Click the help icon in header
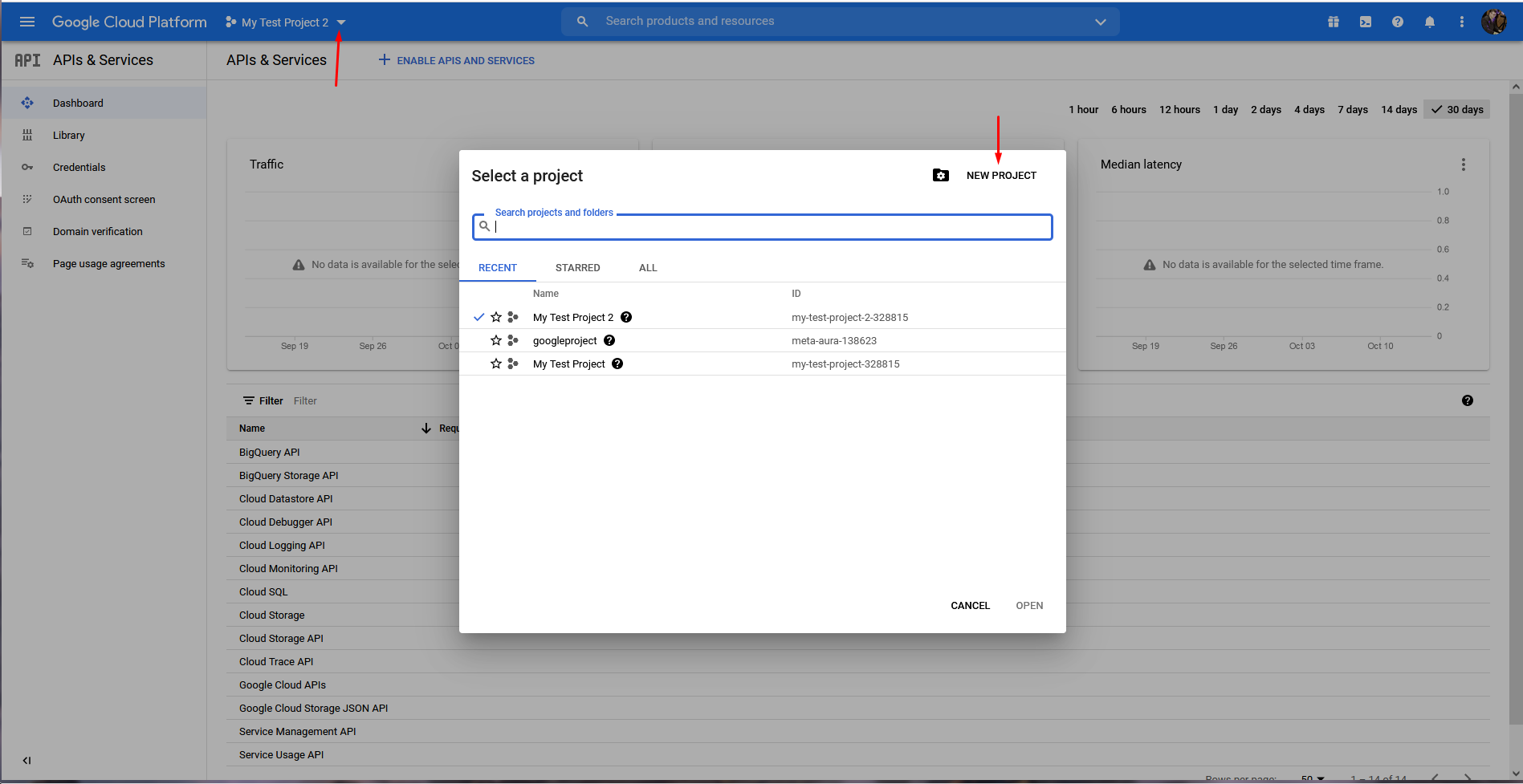The image size is (1523, 784). [x=1397, y=22]
